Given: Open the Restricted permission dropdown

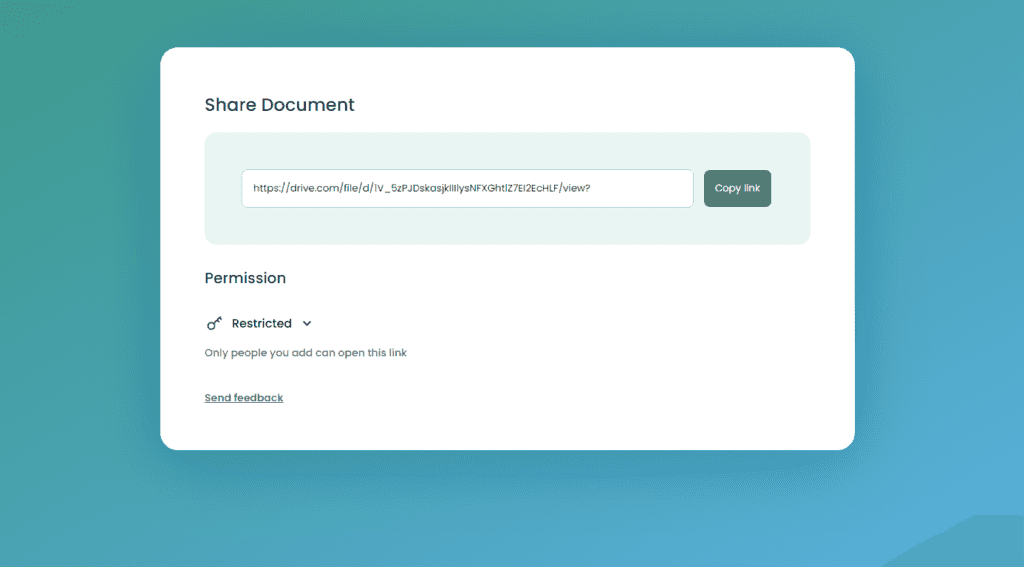Looking at the screenshot, I should 262,323.
